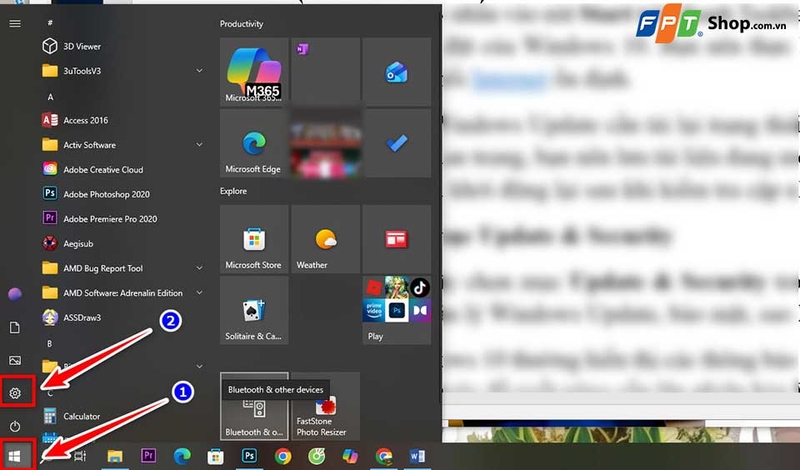Click the A letter heading

[50, 96]
